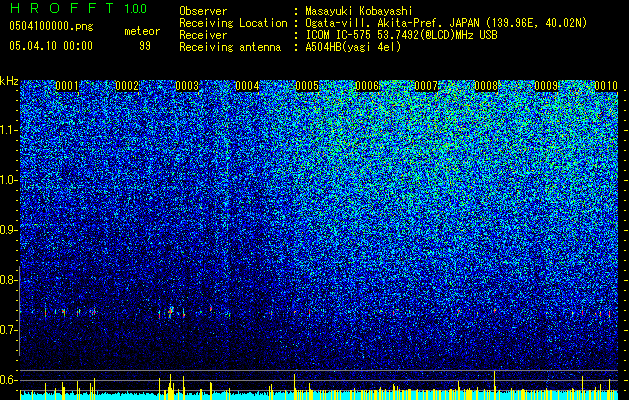The height and width of the screenshot is (400, 629).
Task: Click the meteor count value 99
Action: pyautogui.click(x=145, y=46)
